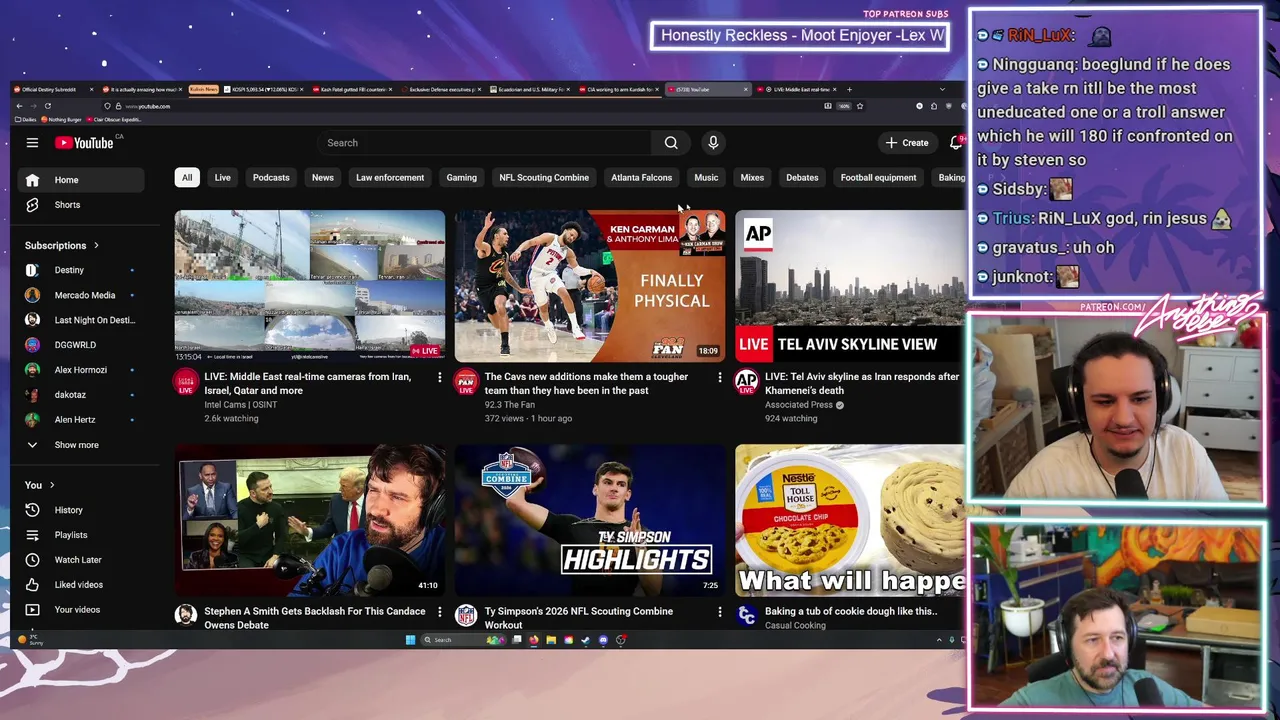1280x720 pixels.
Task: Click the magnifier search button
Action: (x=671, y=143)
